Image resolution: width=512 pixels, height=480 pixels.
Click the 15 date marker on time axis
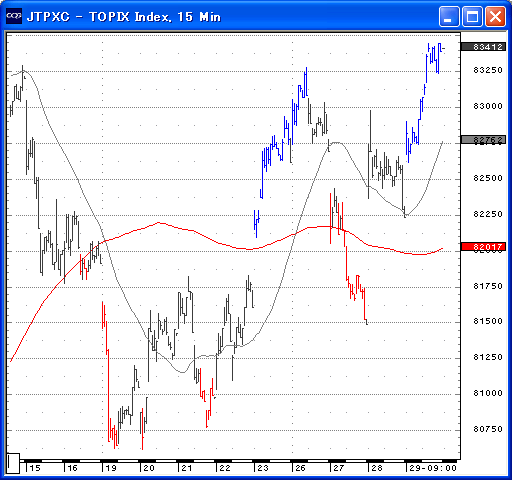click(35, 468)
